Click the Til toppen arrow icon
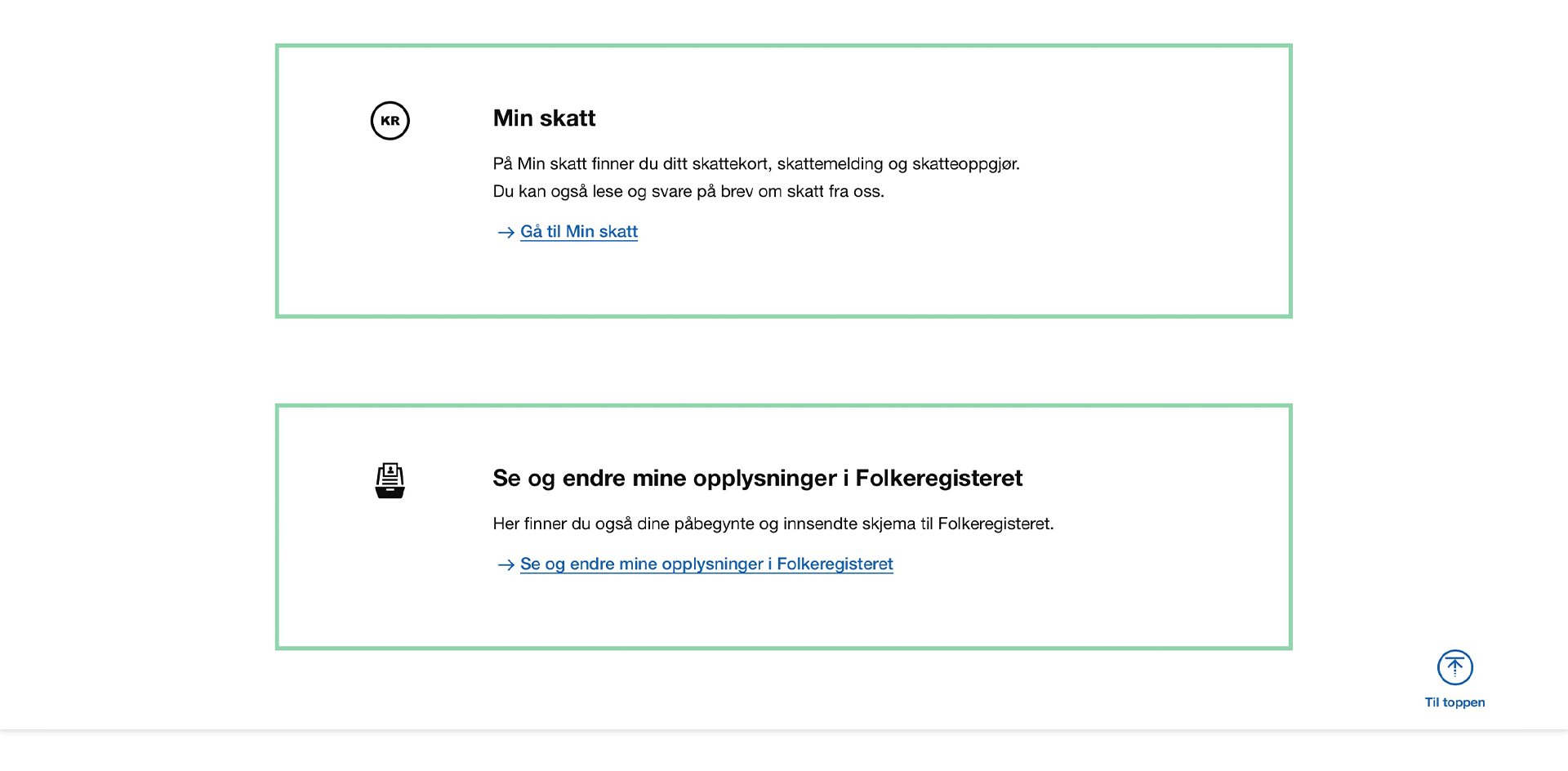1568x771 pixels. pyautogui.click(x=1454, y=667)
